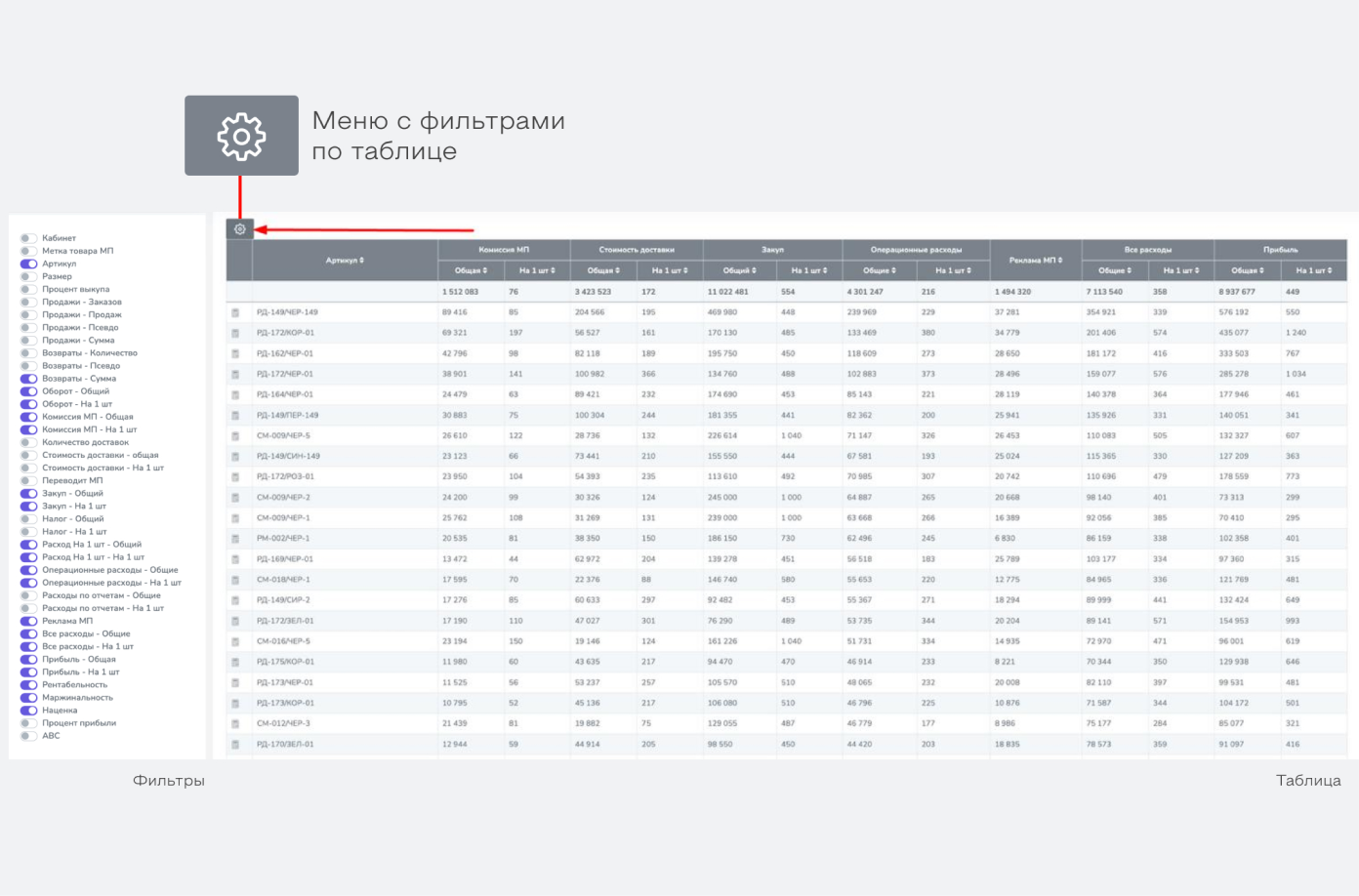Turn on the Процент выкупа toggle

[28, 289]
